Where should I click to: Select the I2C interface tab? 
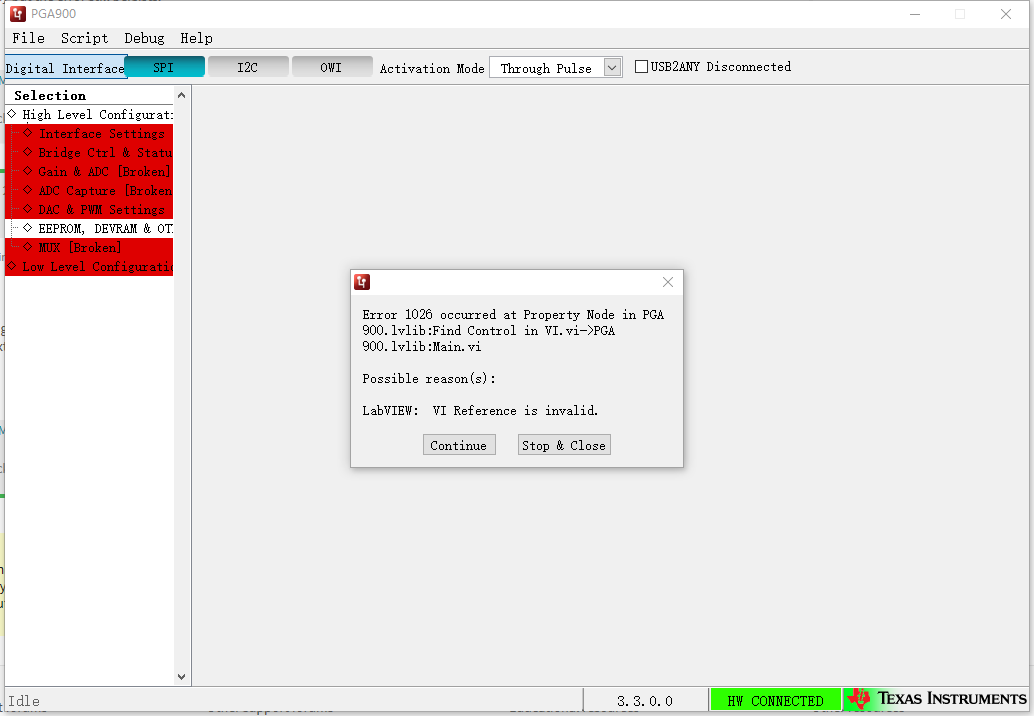click(248, 67)
